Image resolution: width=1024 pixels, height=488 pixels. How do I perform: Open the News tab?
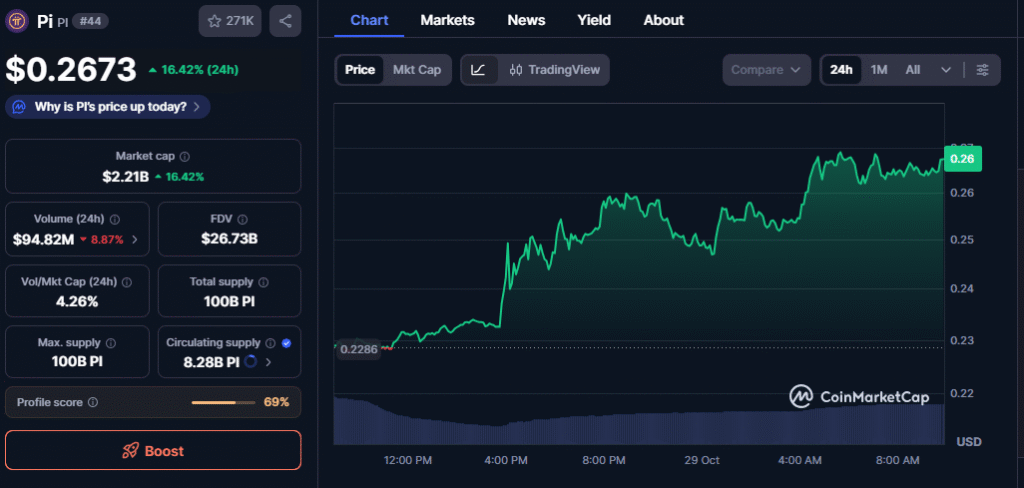click(526, 20)
